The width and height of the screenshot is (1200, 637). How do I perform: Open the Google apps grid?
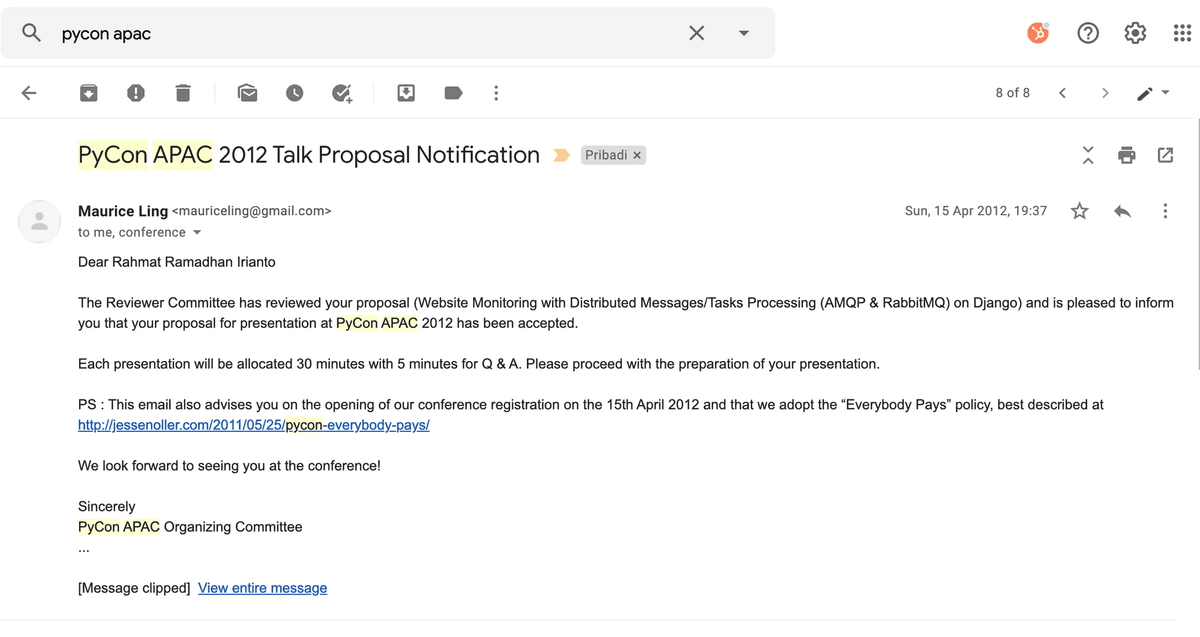[x=1182, y=33]
